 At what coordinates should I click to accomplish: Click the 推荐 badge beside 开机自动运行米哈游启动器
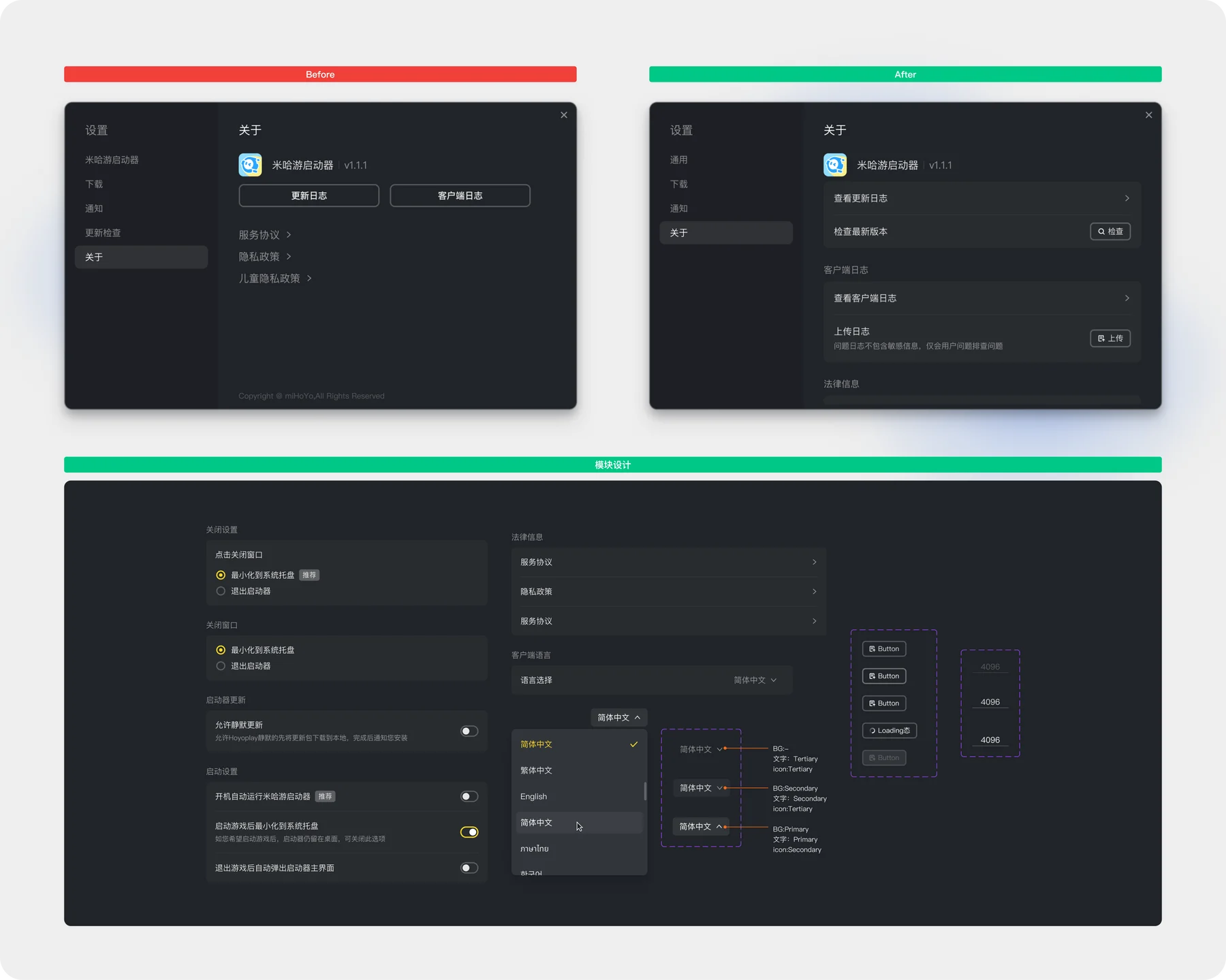[326, 796]
